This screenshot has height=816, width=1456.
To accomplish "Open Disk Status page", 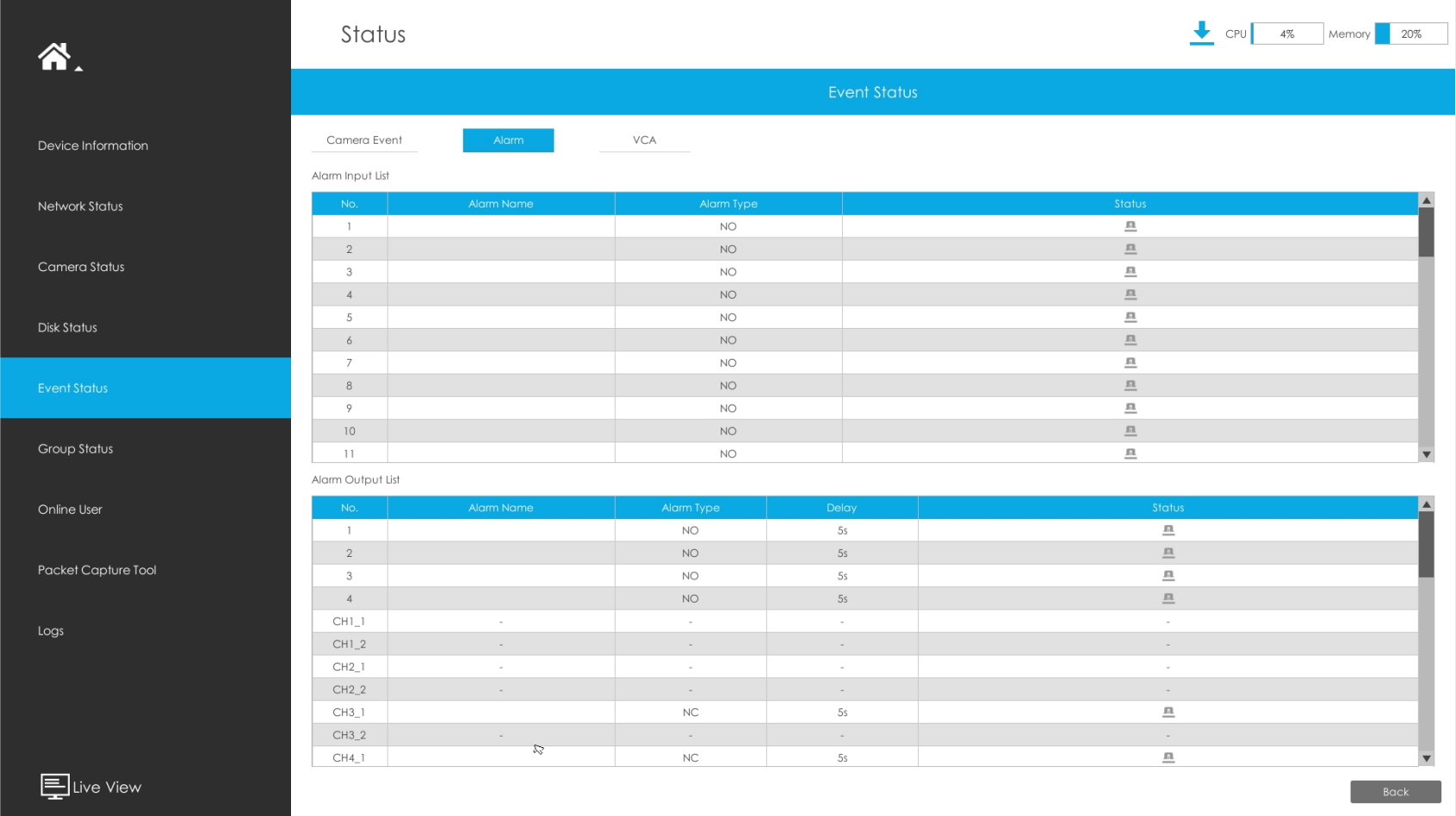I will (146, 328).
